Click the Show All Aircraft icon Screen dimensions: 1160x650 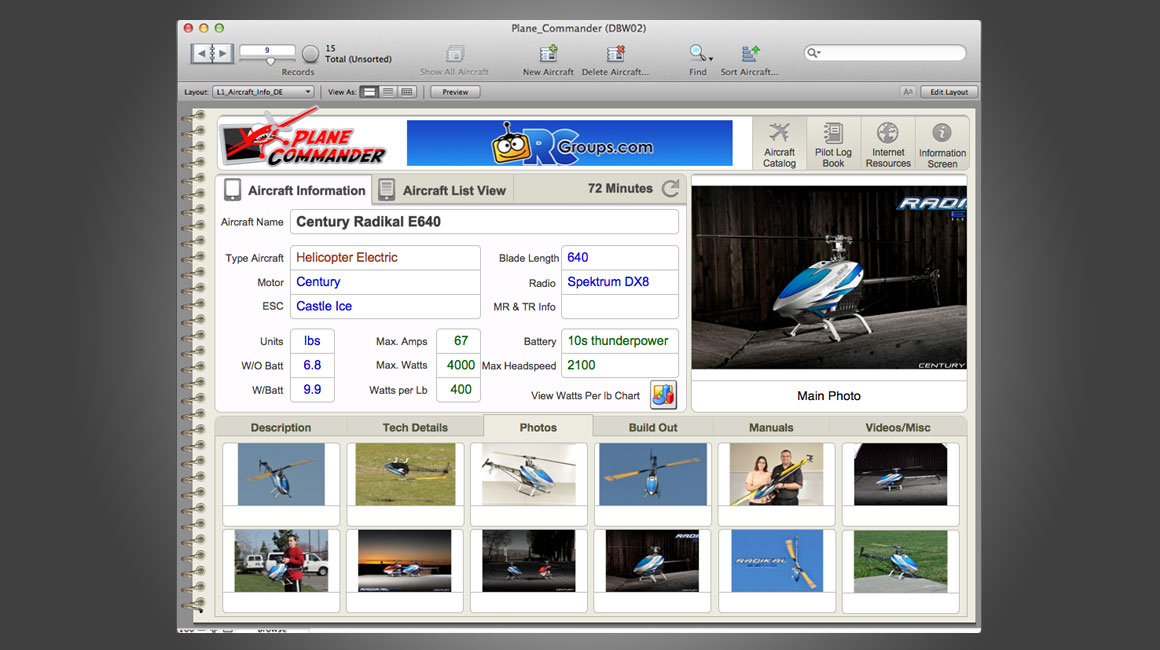pyautogui.click(x=455, y=53)
